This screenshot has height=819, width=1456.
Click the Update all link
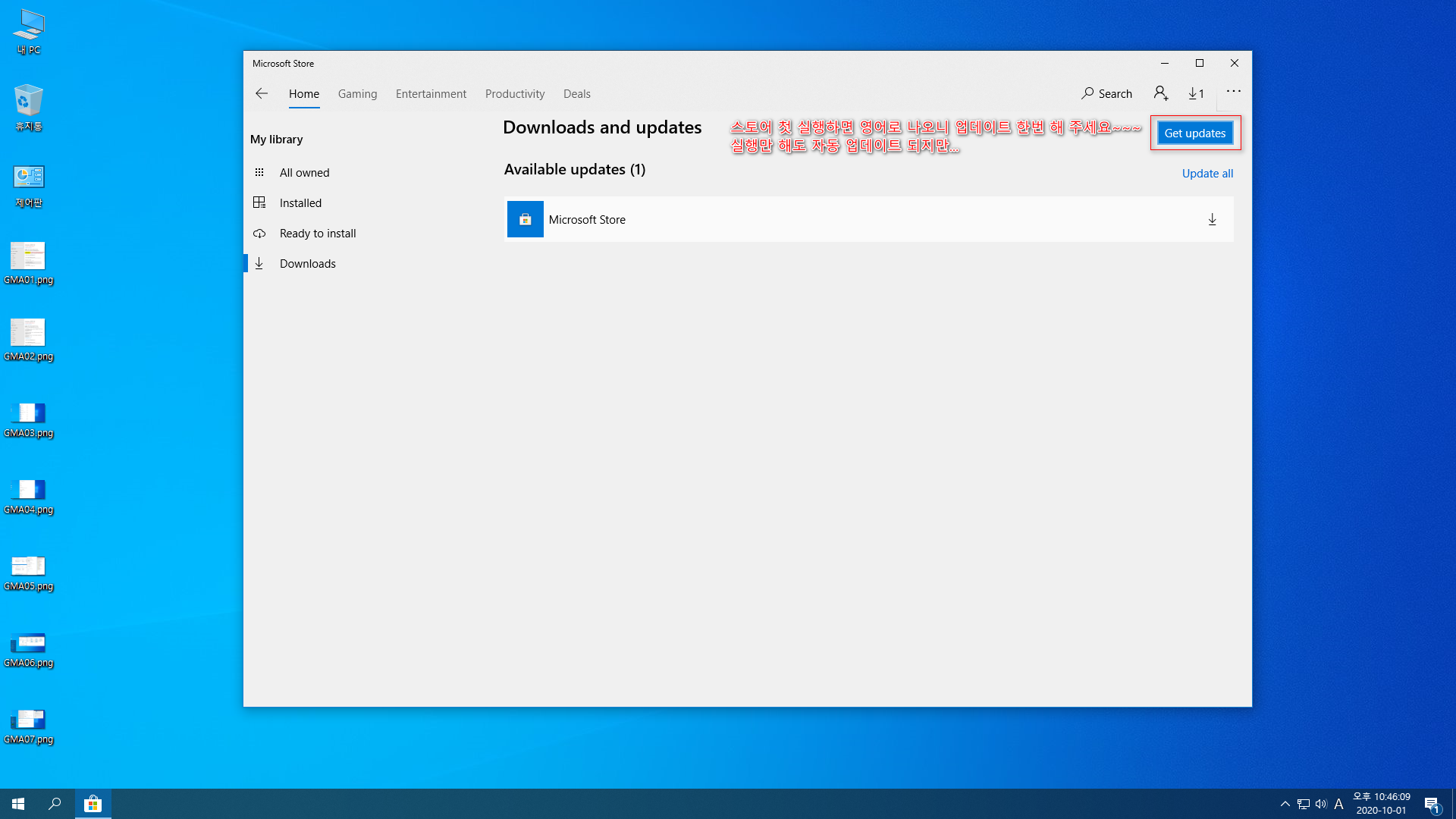(1207, 174)
